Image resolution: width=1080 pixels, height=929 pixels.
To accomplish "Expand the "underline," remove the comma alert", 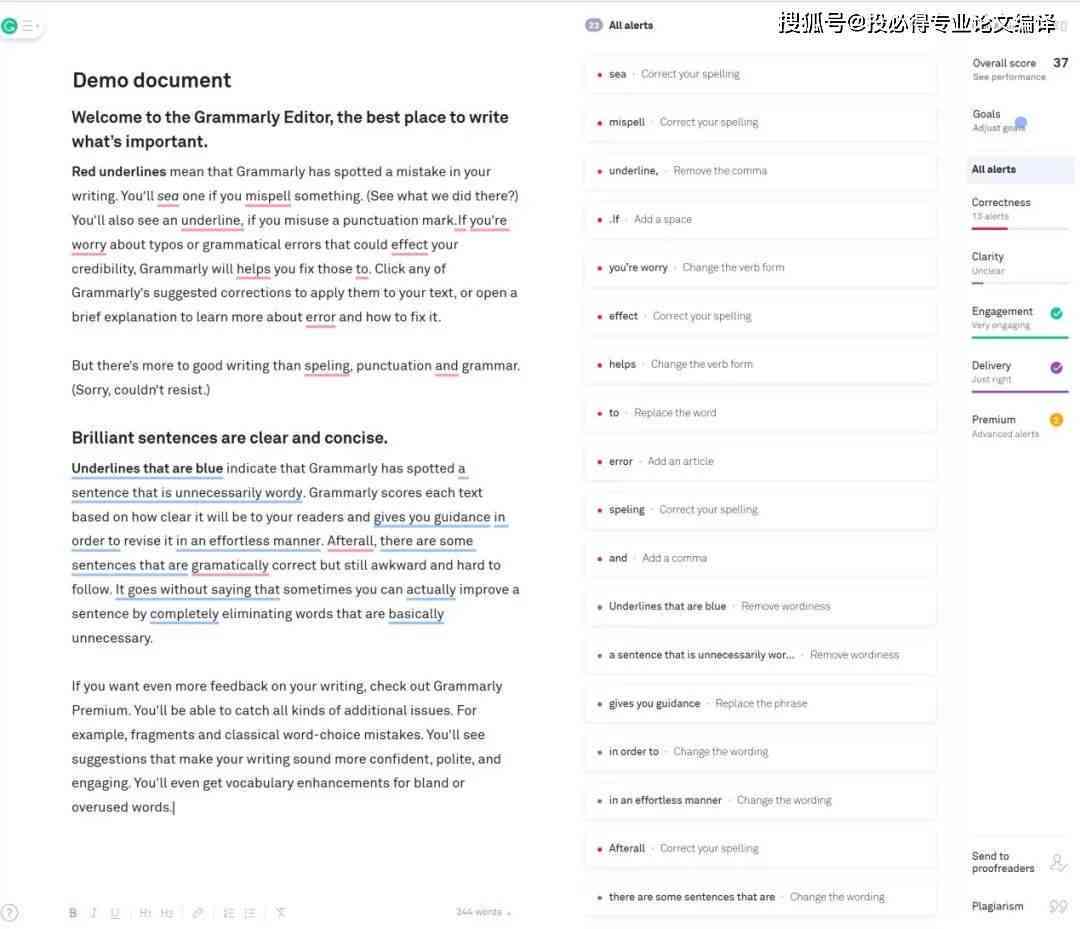I will click(760, 171).
